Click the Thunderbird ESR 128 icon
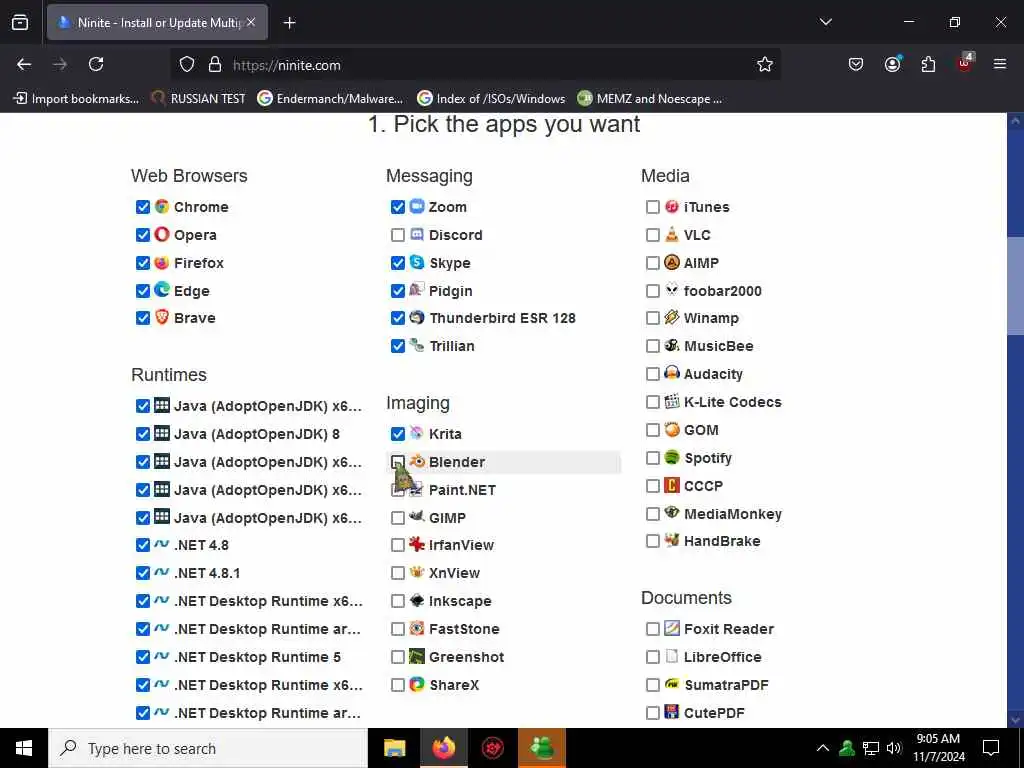Viewport: 1024px width, 768px height. [417, 317]
